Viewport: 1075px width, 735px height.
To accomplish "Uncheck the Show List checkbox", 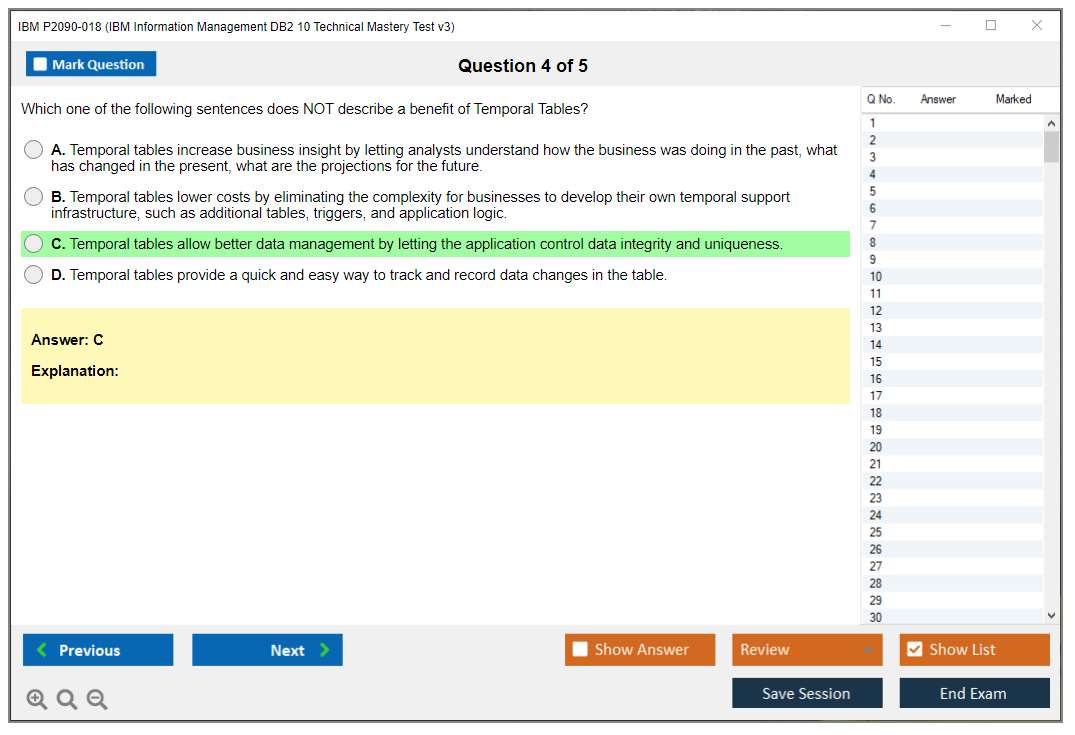I will point(914,650).
